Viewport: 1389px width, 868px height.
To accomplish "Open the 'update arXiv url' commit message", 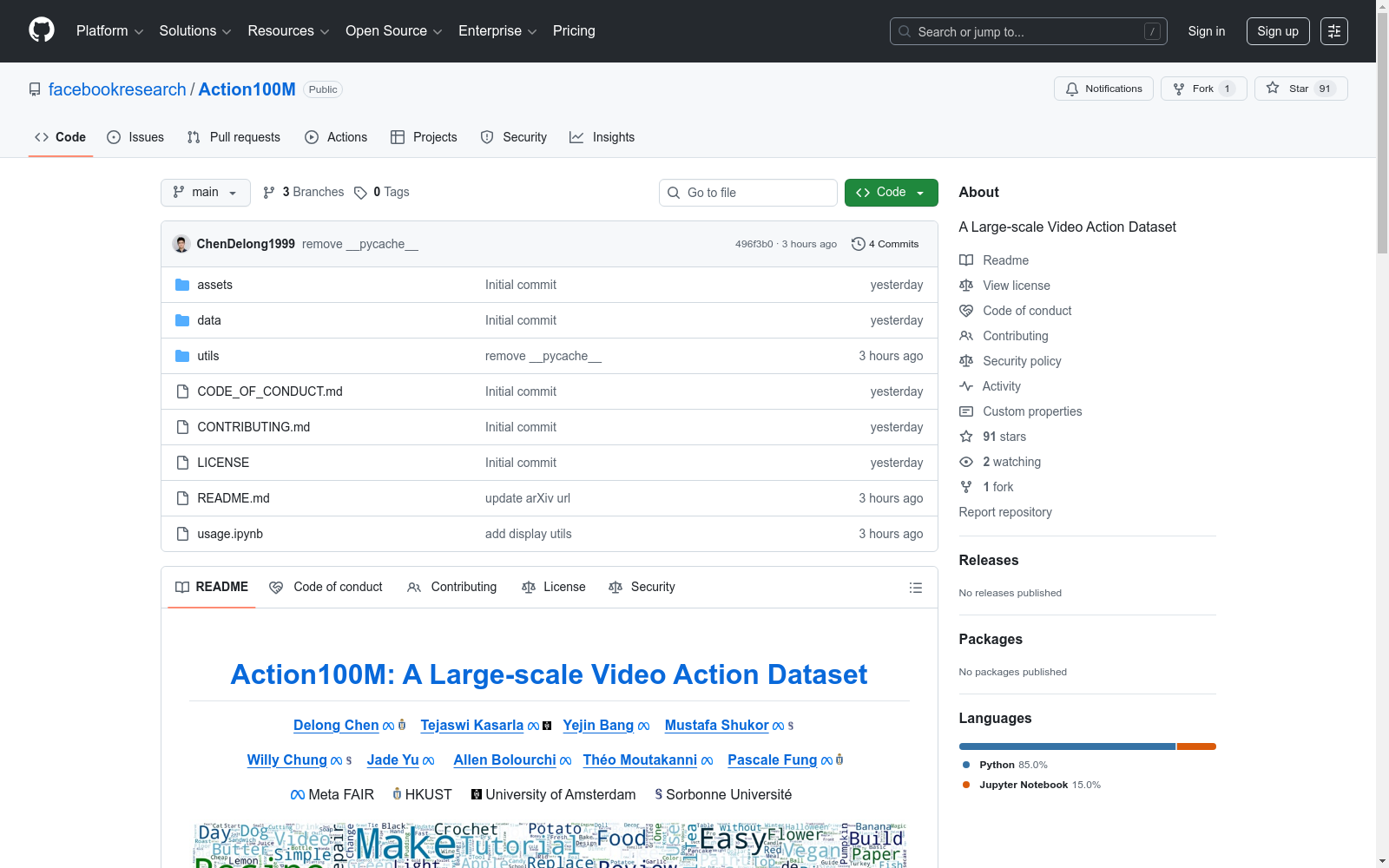I will (x=528, y=498).
